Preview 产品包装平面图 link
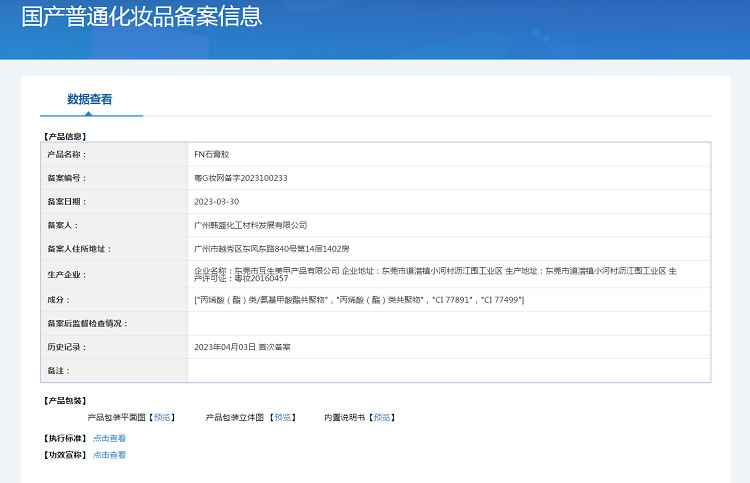The height and width of the screenshot is (483, 750). pos(162,417)
